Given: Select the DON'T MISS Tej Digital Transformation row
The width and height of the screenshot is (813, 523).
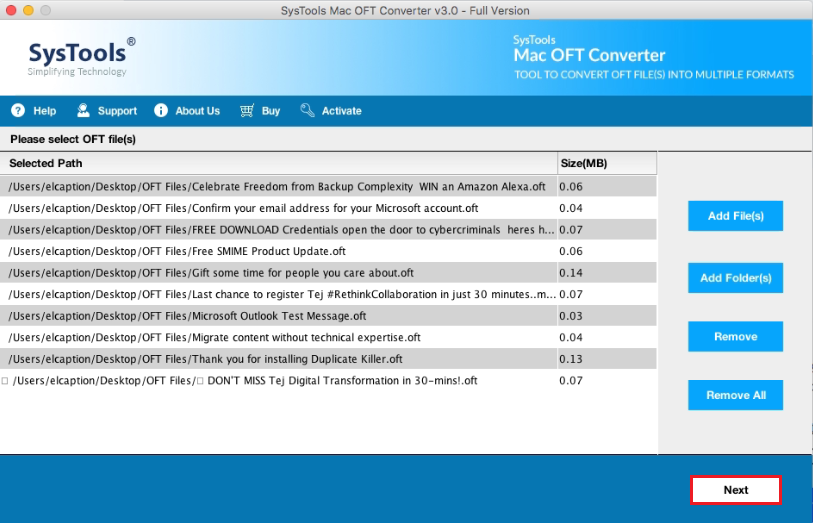Looking at the screenshot, I should (328, 380).
